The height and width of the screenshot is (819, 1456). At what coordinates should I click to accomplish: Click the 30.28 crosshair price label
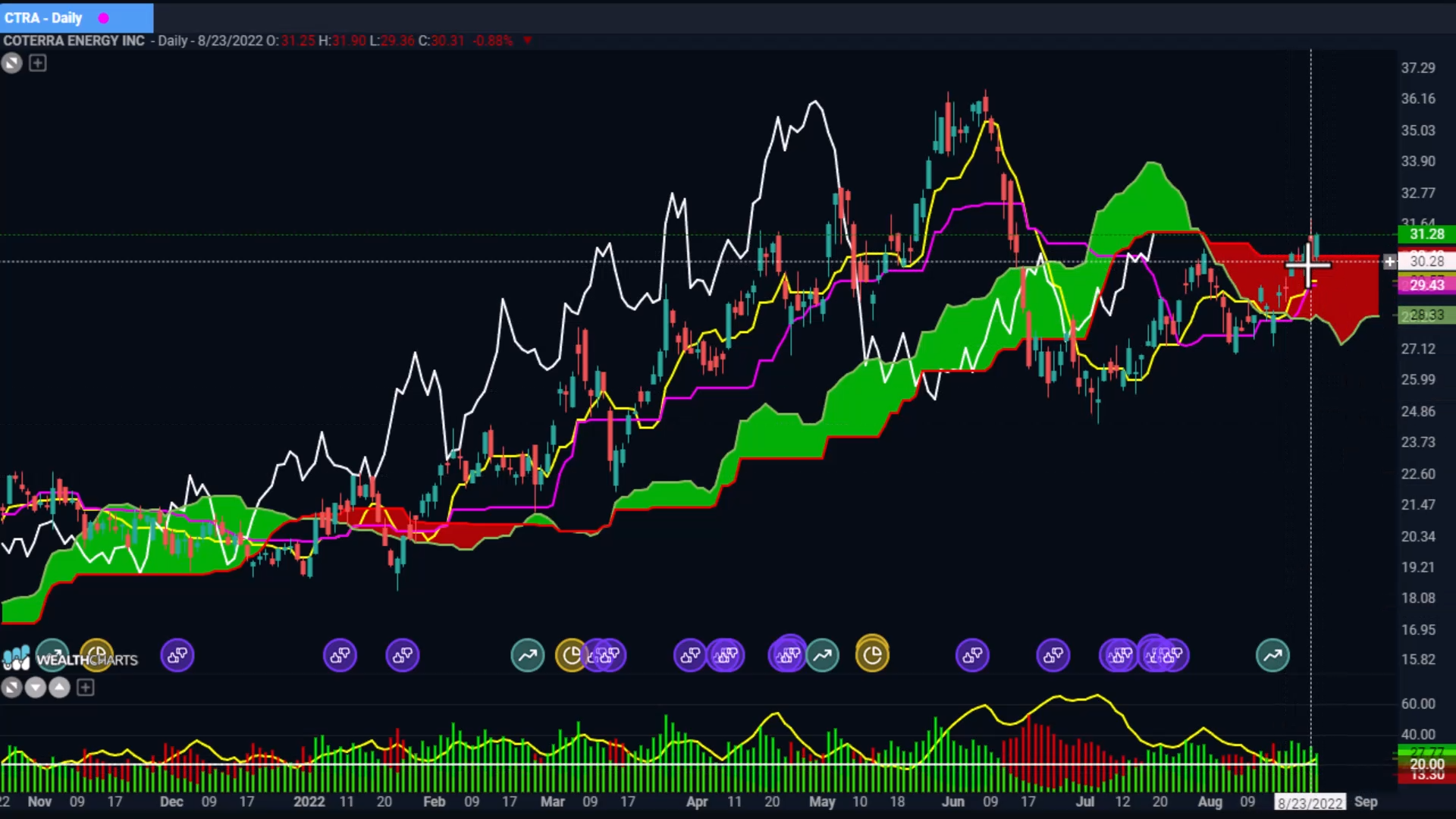pyautogui.click(x=1426, y=262)
